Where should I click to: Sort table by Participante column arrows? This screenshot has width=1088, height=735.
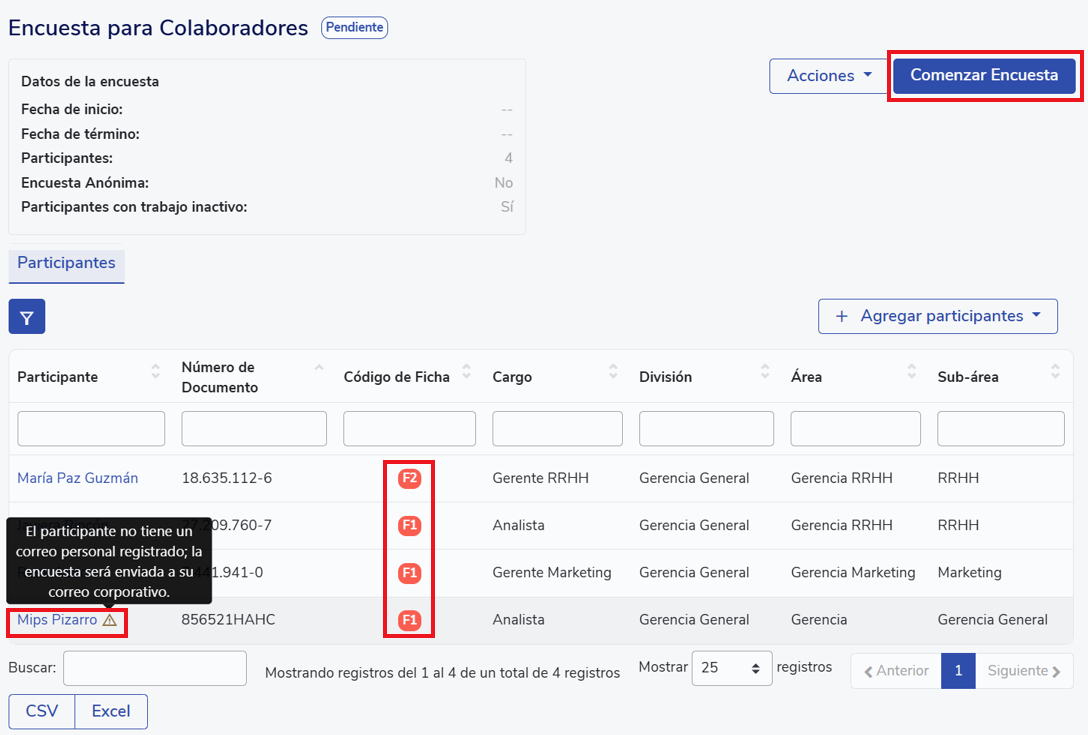coord(155,372)
